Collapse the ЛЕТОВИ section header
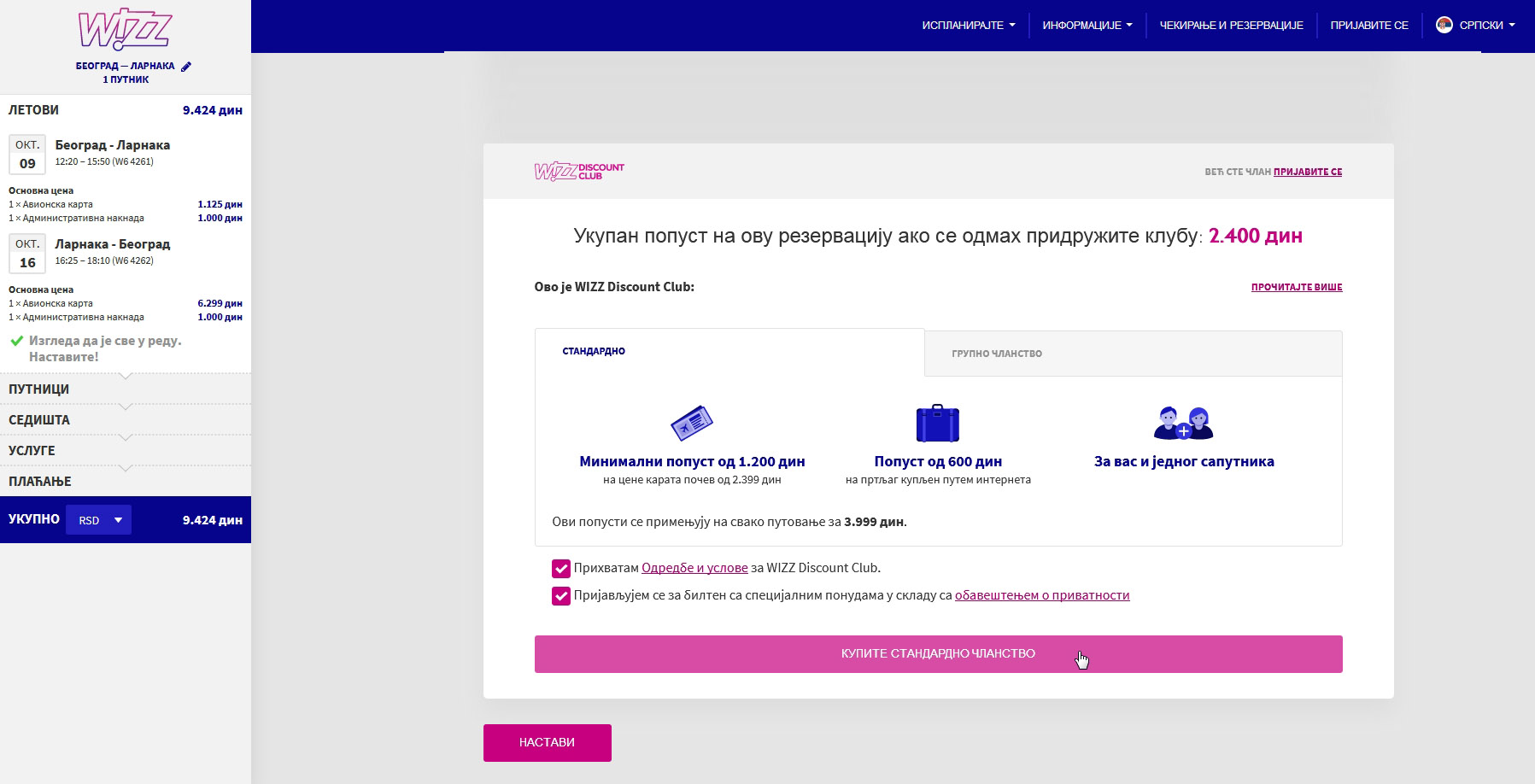 [x=126, y=110]
